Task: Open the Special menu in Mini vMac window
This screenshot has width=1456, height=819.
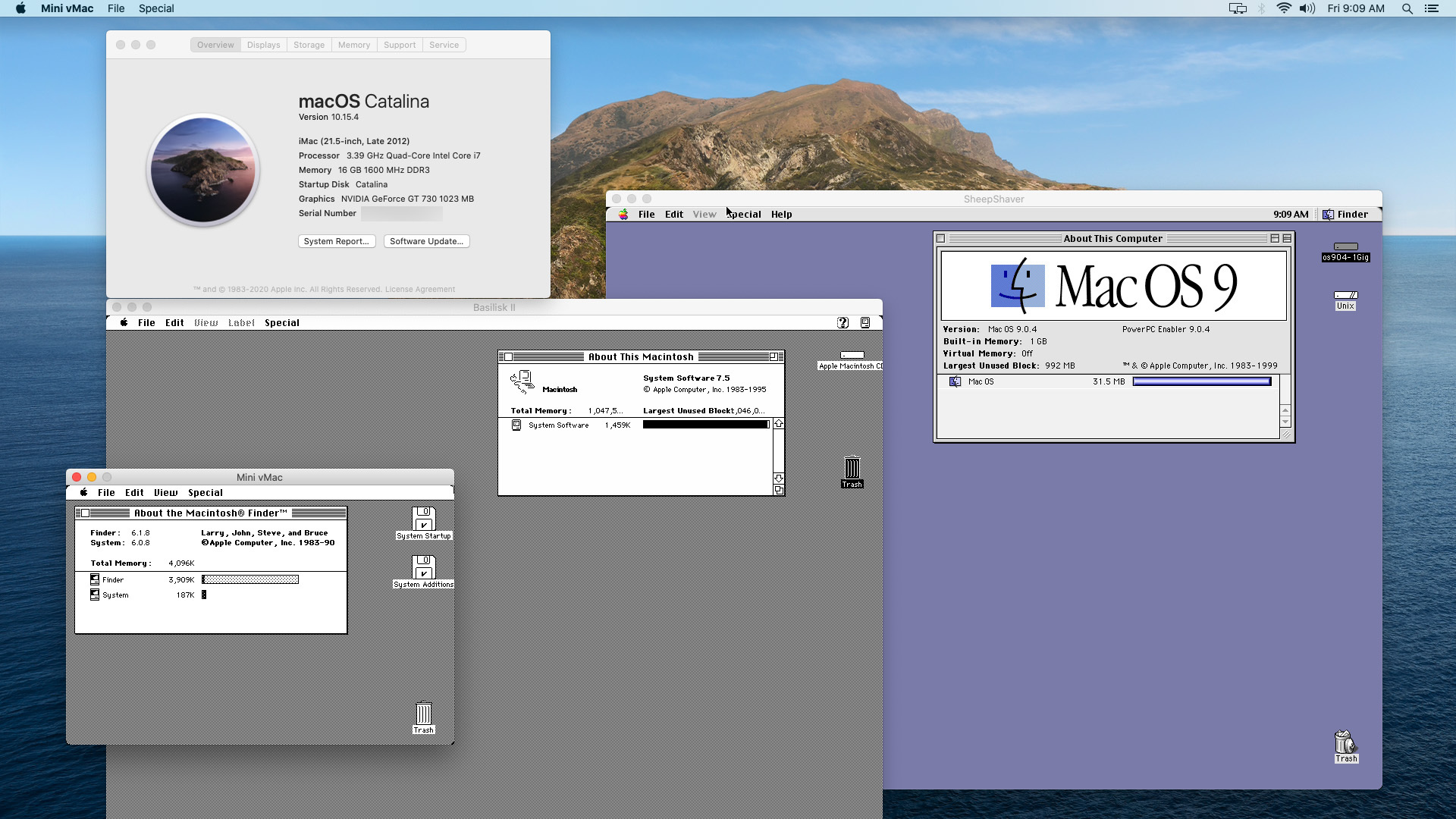Action: tap(206, 492)
